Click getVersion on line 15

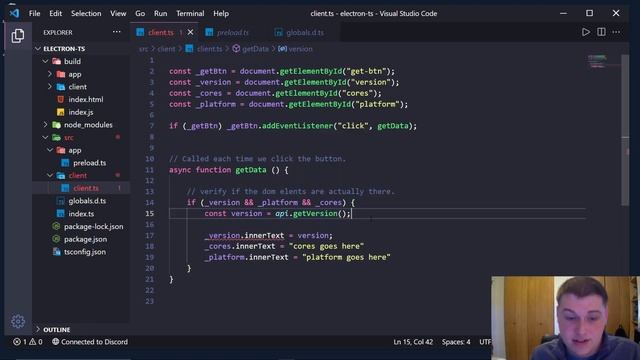tap(315, 213)
